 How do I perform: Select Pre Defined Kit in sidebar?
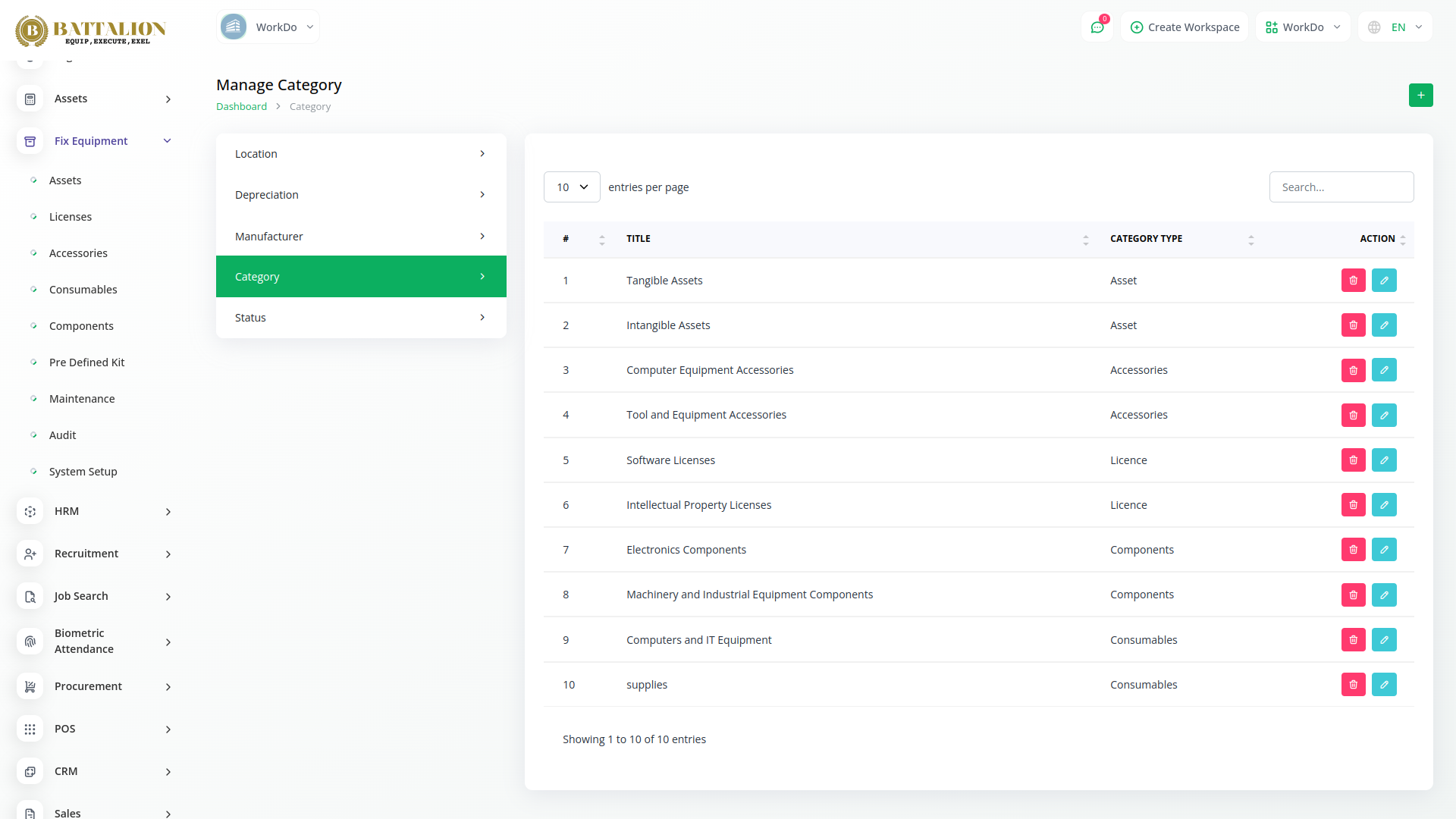click(86, 362)
